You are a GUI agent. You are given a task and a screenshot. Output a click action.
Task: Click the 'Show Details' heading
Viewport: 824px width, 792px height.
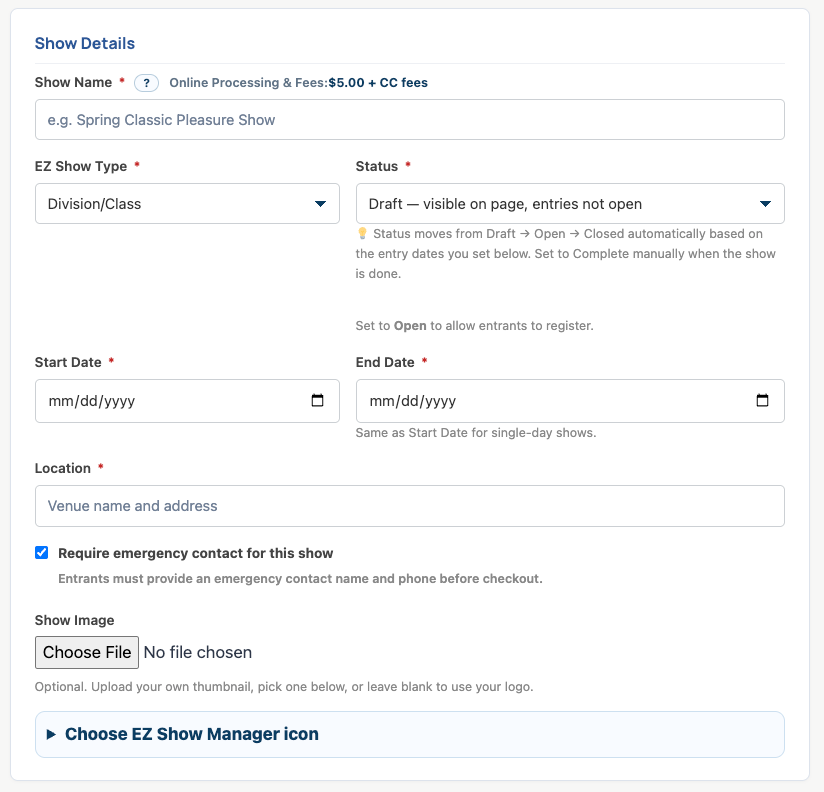coord(85,43)
